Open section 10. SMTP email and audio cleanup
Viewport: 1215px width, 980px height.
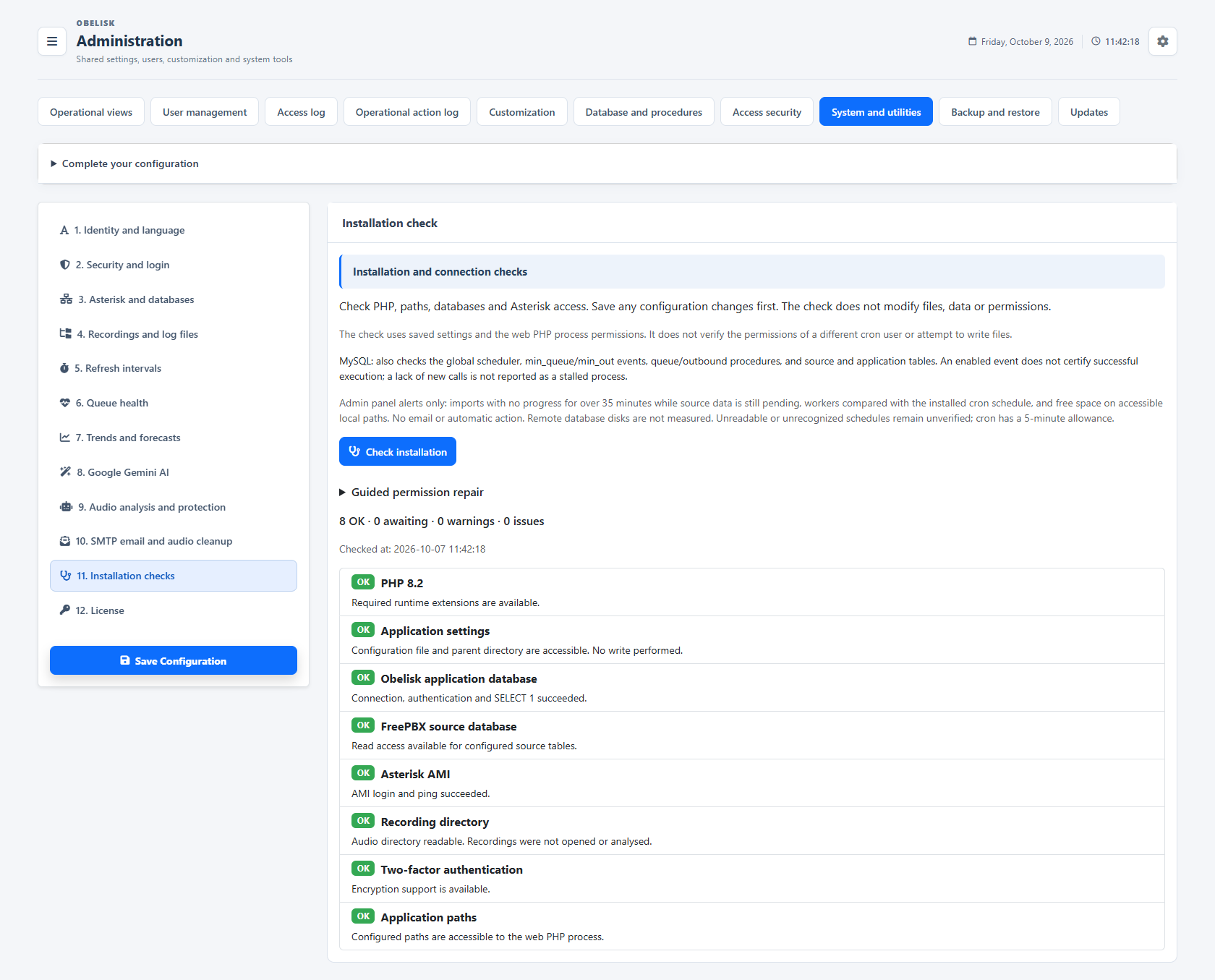(174, 541)
